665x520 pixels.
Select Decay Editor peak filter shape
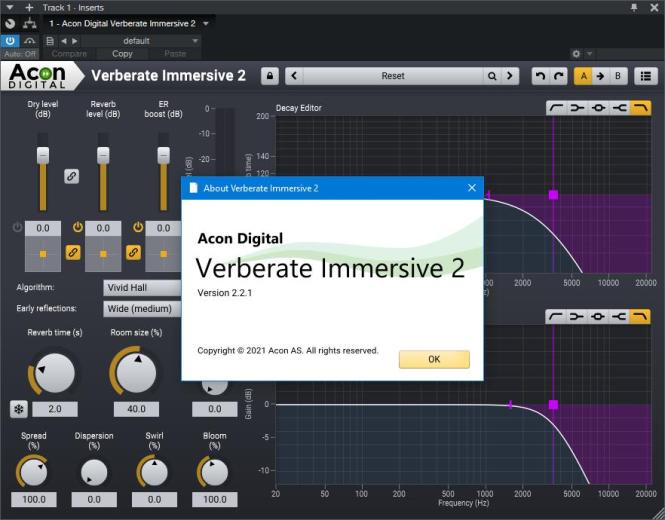[x=598, y=108]
